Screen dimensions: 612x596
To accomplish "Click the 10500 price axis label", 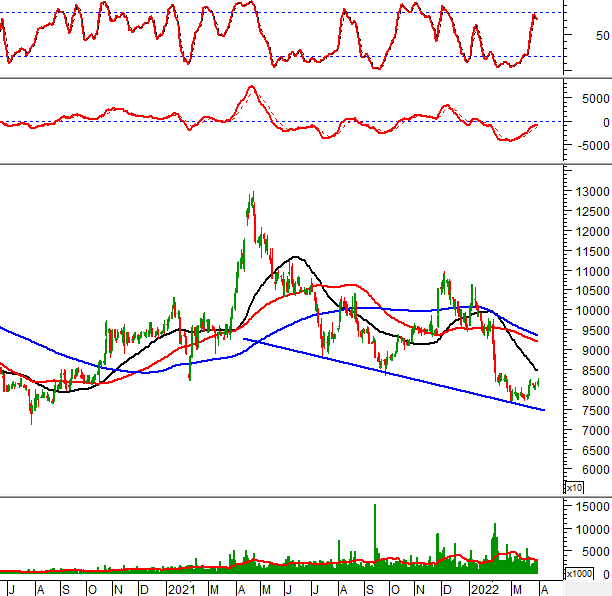I will (x=592, y=291).
